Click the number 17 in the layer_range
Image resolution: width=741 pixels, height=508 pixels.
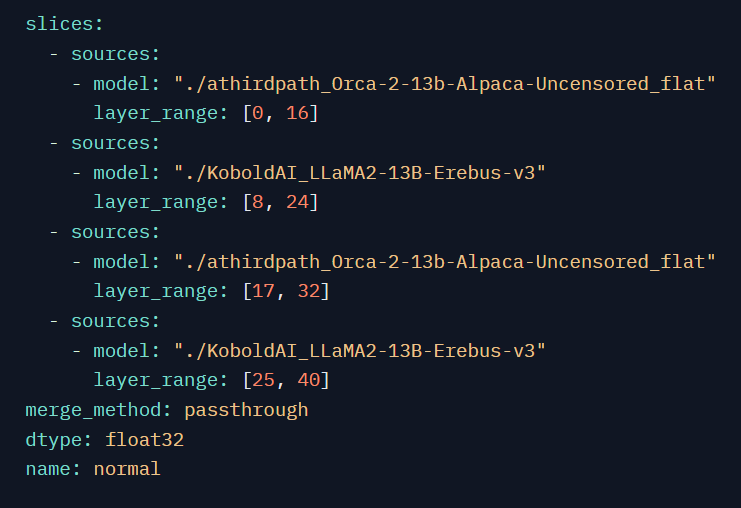click(263, 291)
